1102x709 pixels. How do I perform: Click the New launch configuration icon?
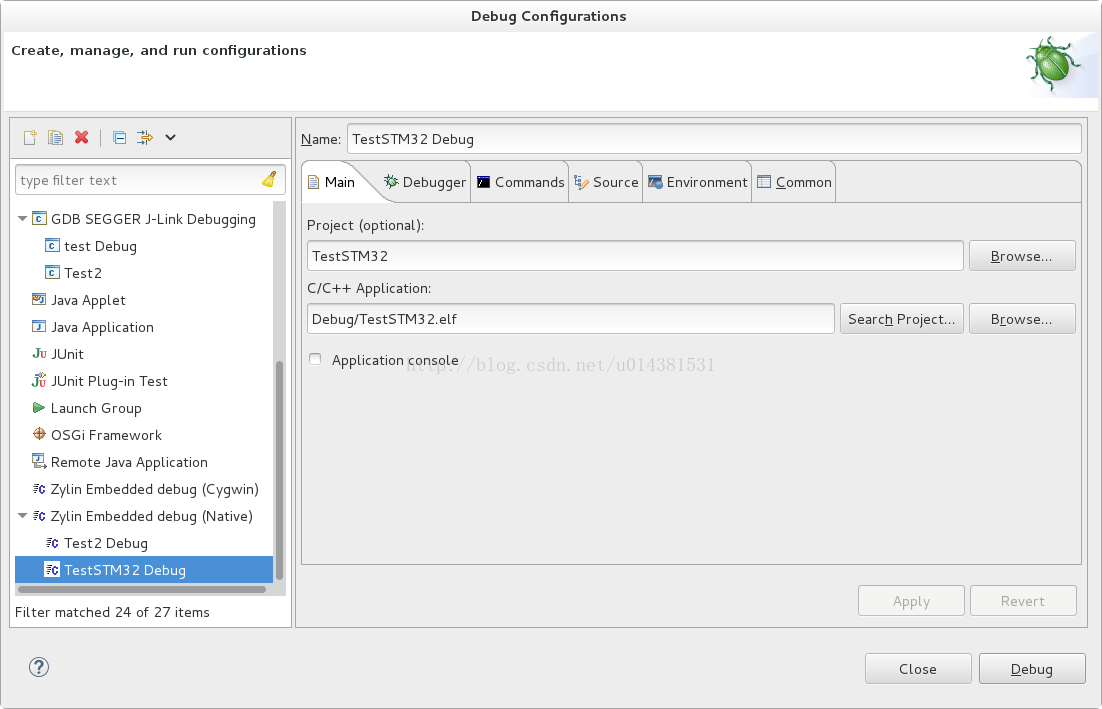[30, 138]
